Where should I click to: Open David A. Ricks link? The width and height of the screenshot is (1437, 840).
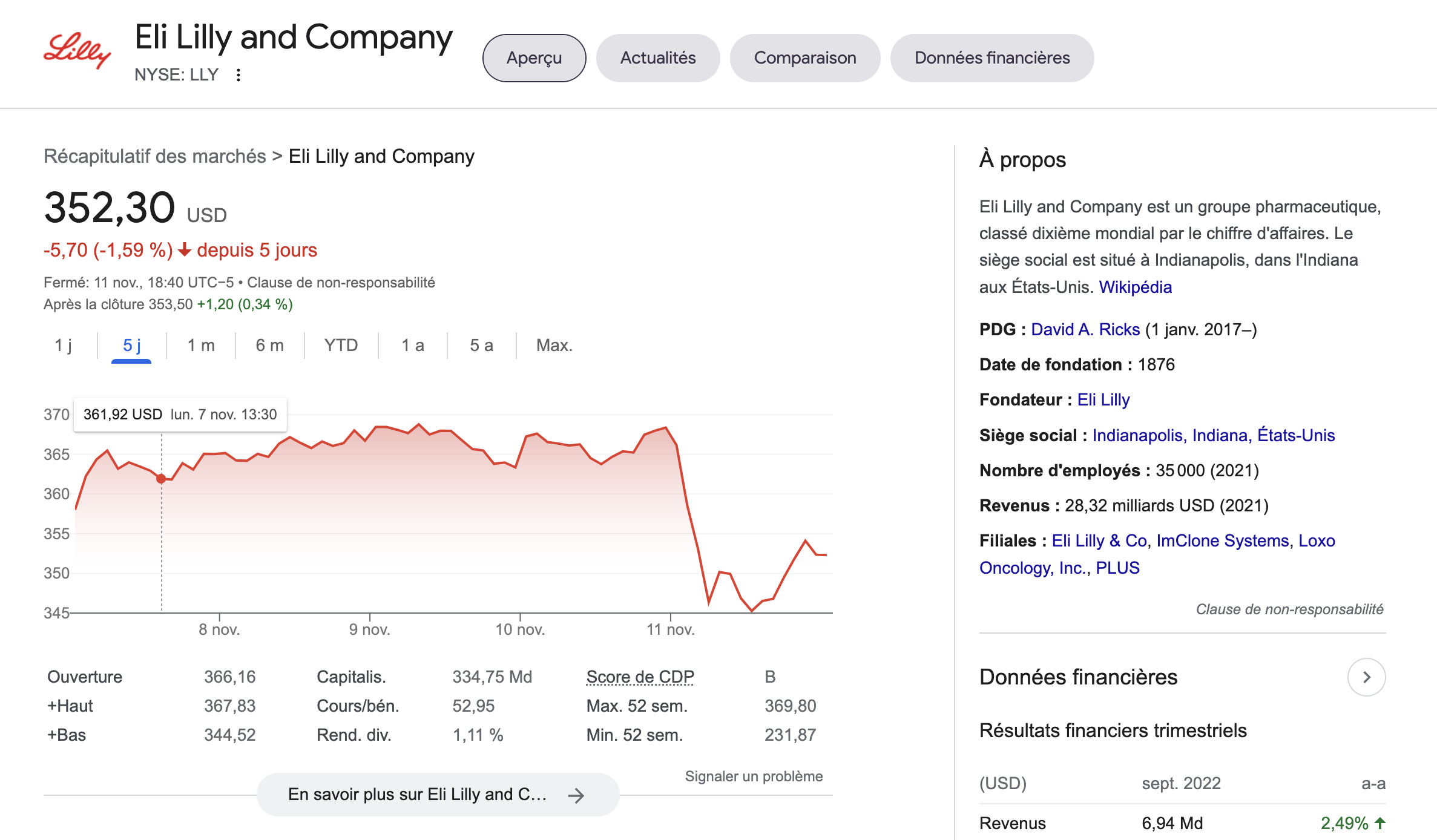pos(1085,329)
